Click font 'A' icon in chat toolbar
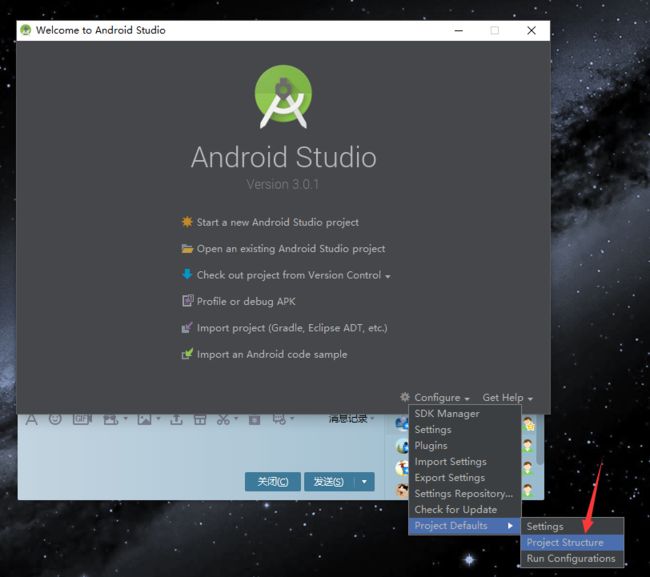Screen dimensions: 650x577 tap(32, 419)
